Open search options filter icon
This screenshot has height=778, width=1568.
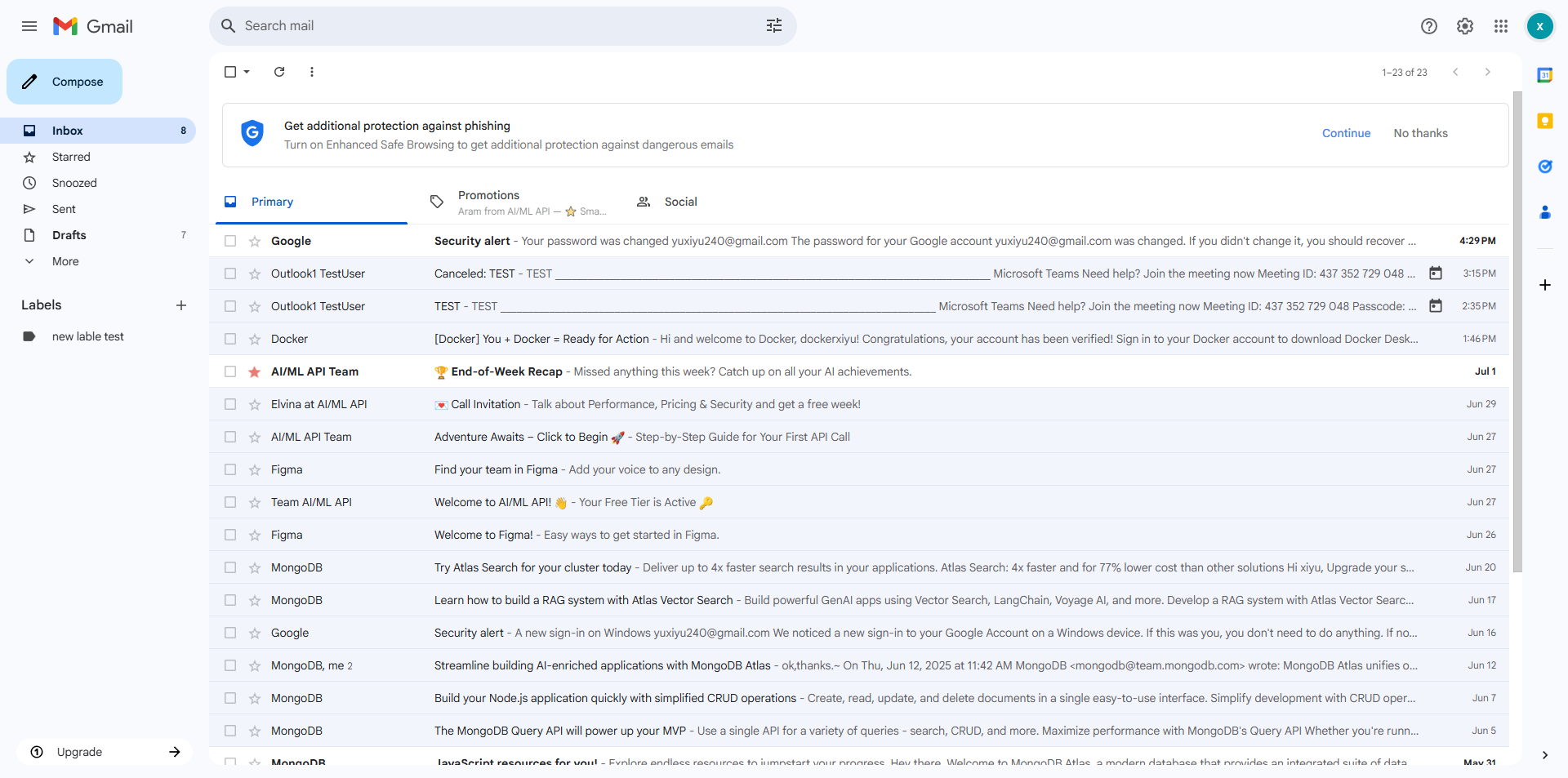(x=773, y=26)
